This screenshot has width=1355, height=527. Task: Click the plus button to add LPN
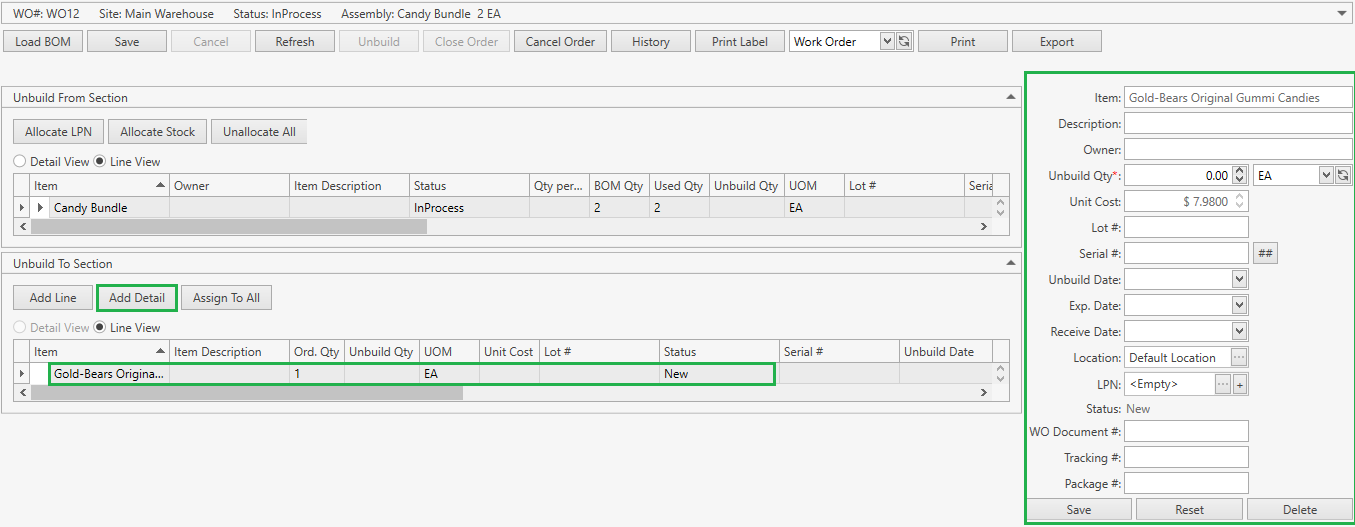pos(1240,384)
